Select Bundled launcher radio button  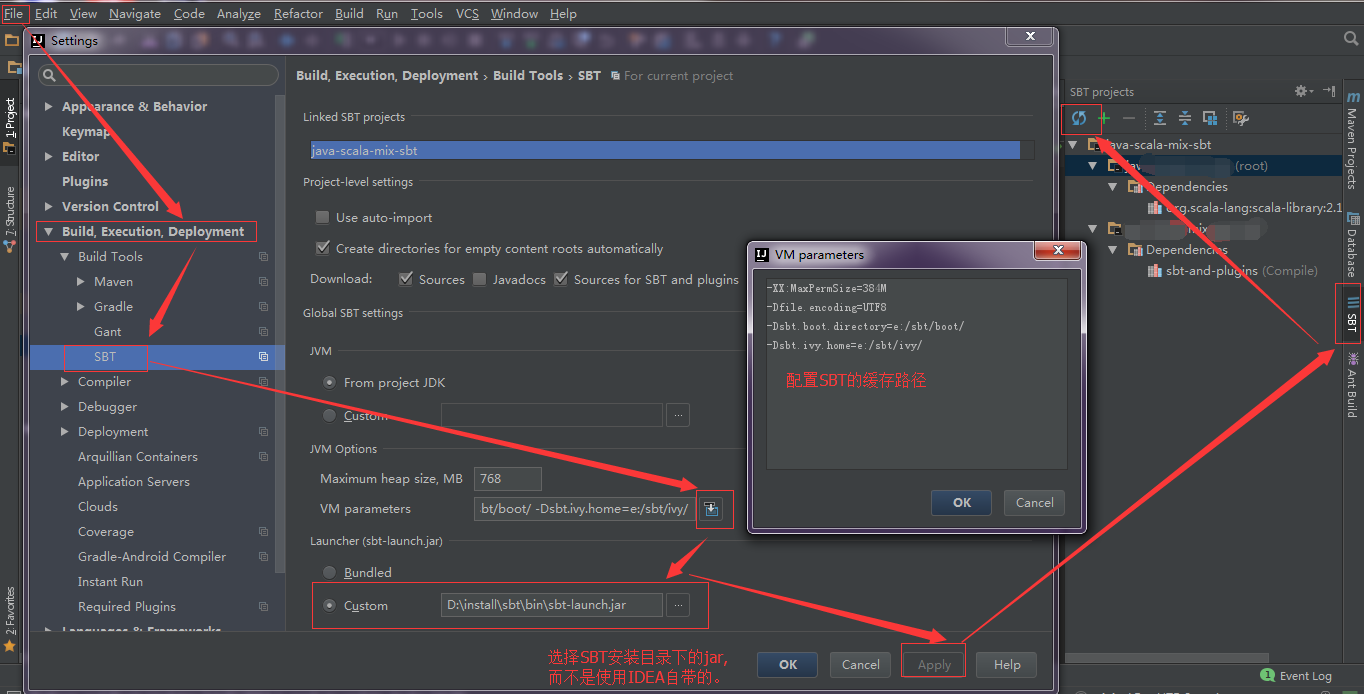click(330, 573)
